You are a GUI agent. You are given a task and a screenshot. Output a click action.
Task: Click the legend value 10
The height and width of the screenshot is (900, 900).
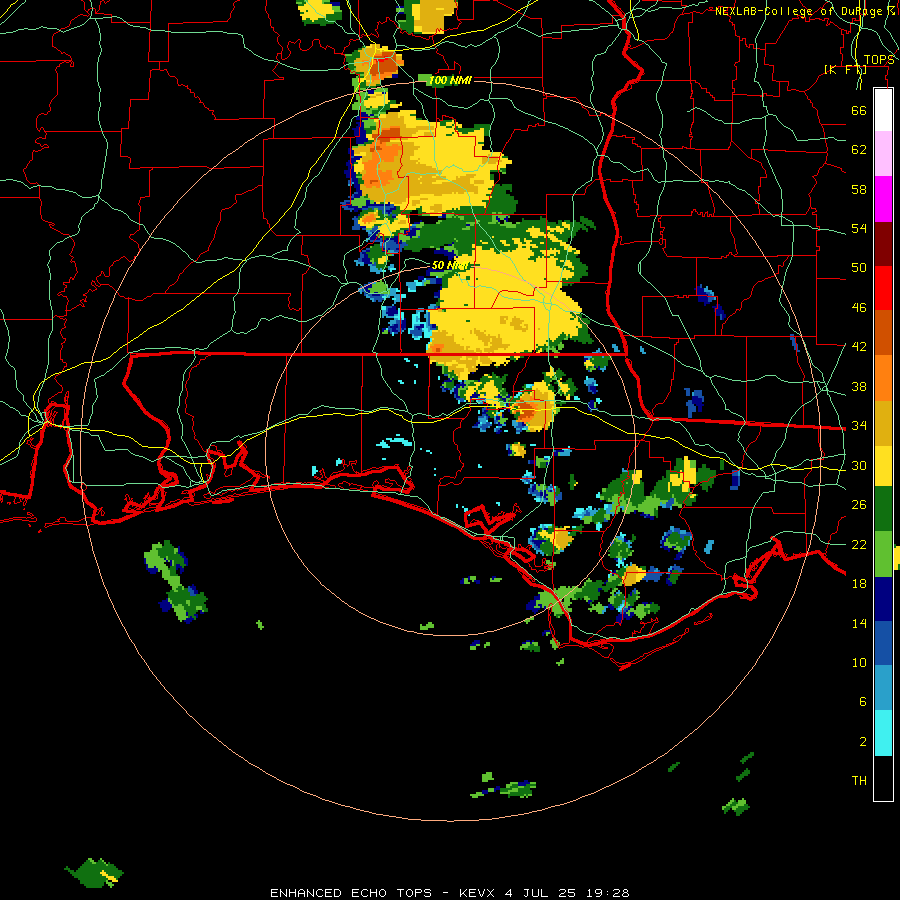click(859, 662)
